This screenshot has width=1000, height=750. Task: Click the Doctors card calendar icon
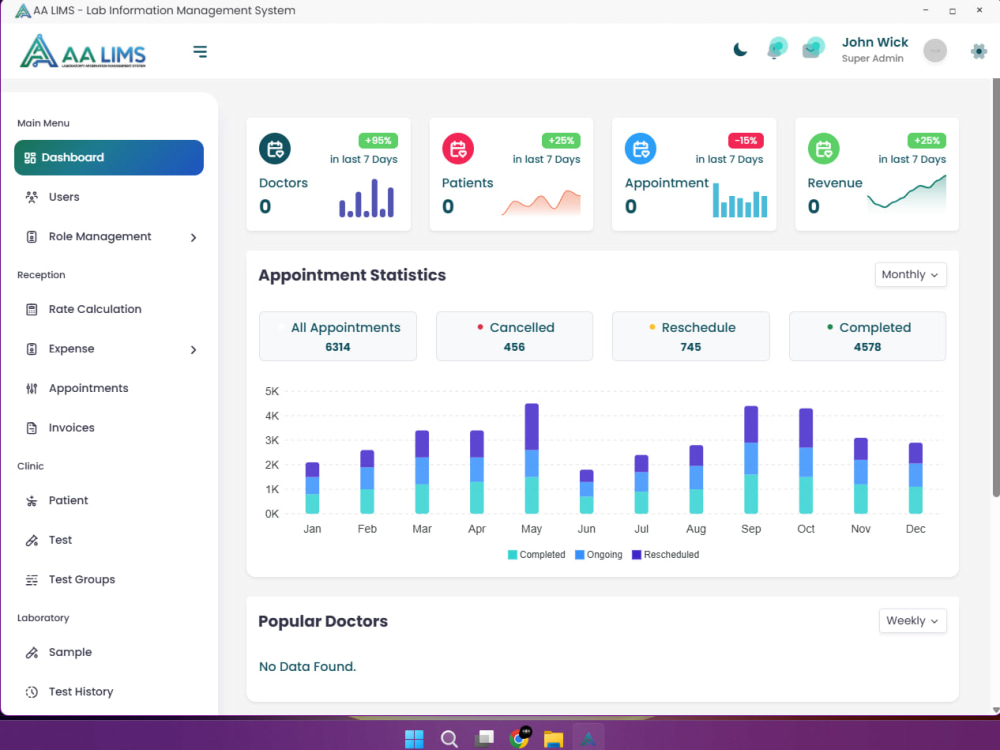275,149
